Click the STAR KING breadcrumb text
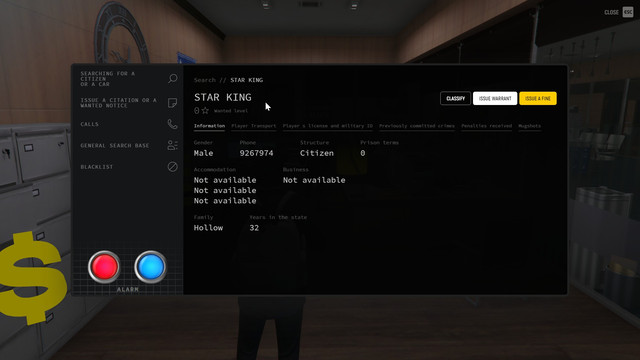Image resolution: width=640 pixels, height=360 pixels. (247, 80)
